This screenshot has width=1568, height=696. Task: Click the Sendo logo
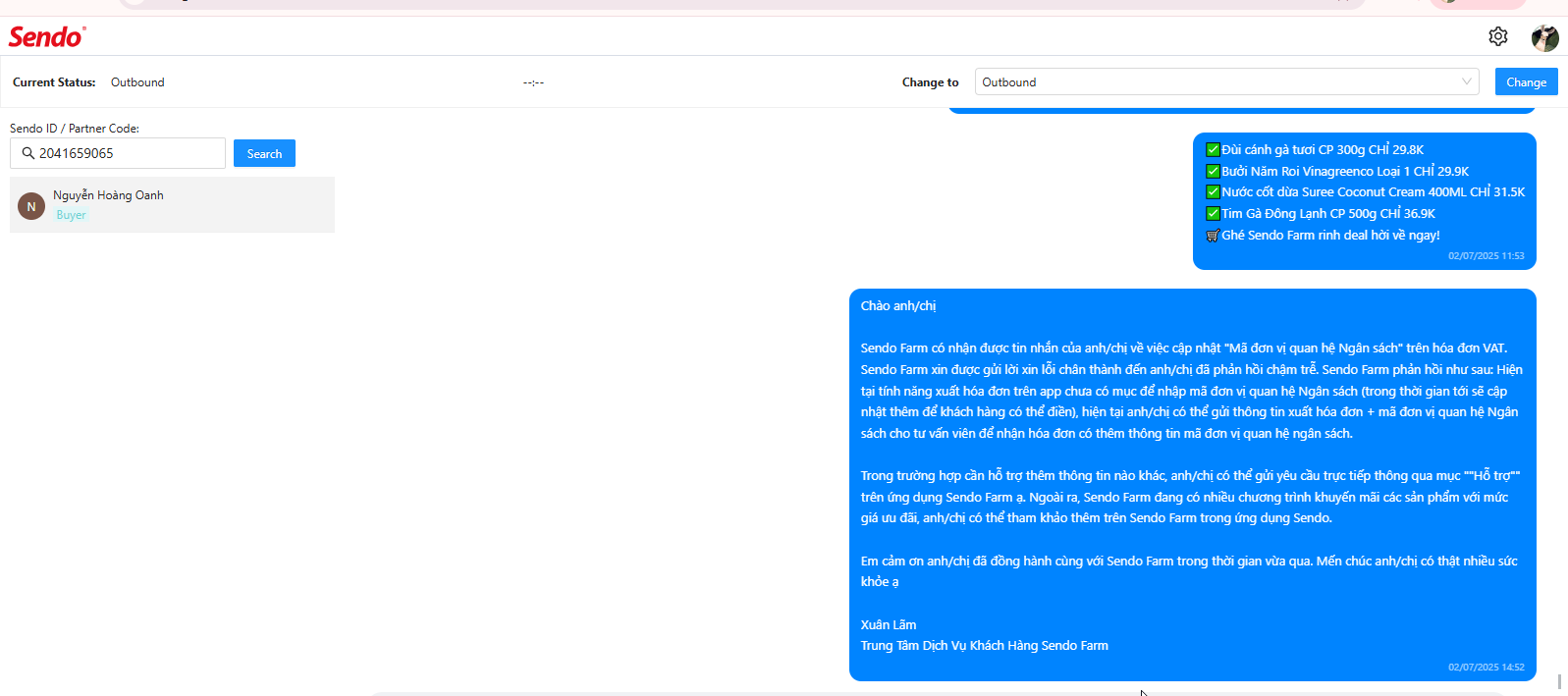click(47, 36)
